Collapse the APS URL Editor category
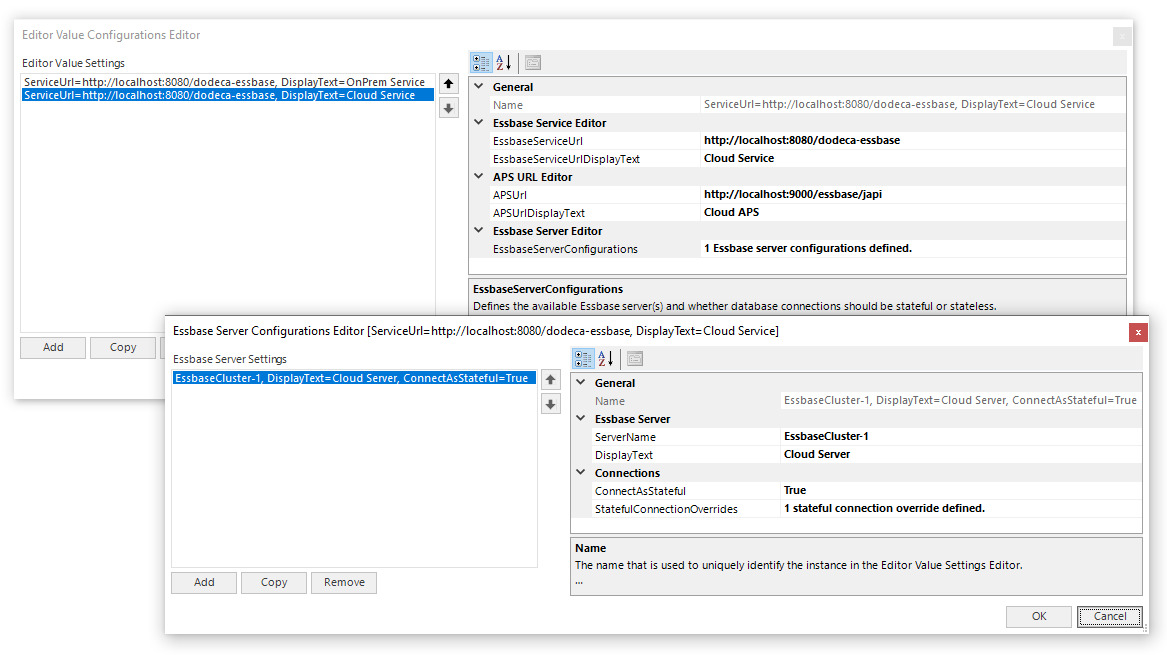Screen dimensions: 1167x655 [479, 176]
